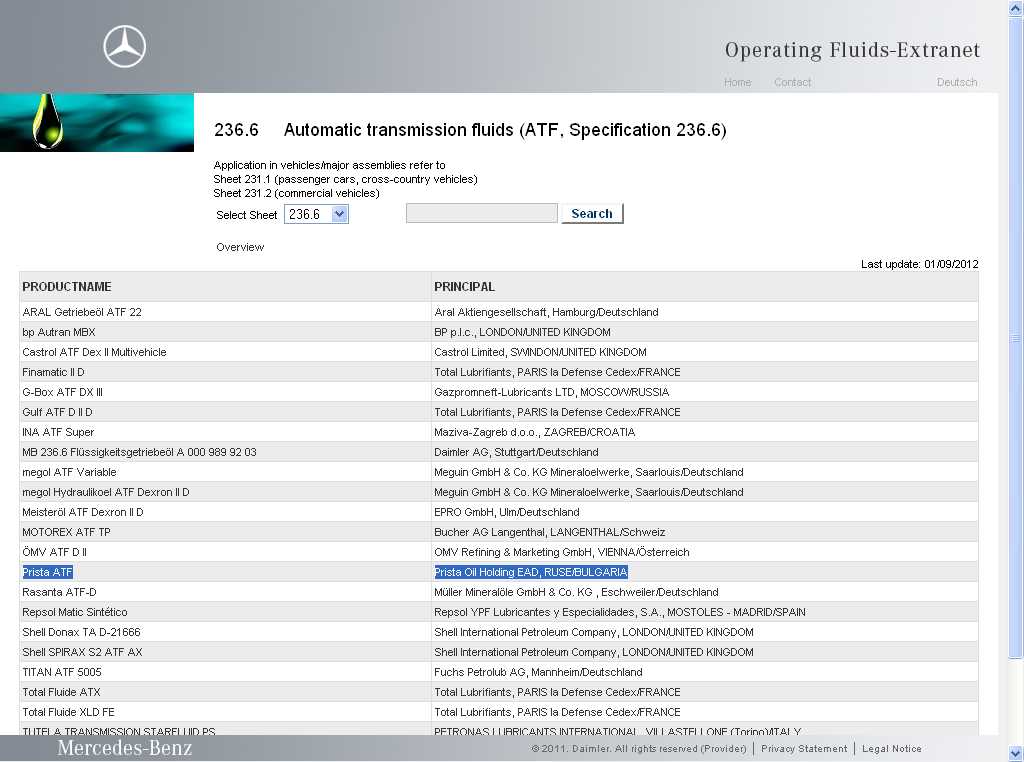Click Last update: 01/09/2012 text
This screenshot has height=762, width=1024.
tap(920, 264)
